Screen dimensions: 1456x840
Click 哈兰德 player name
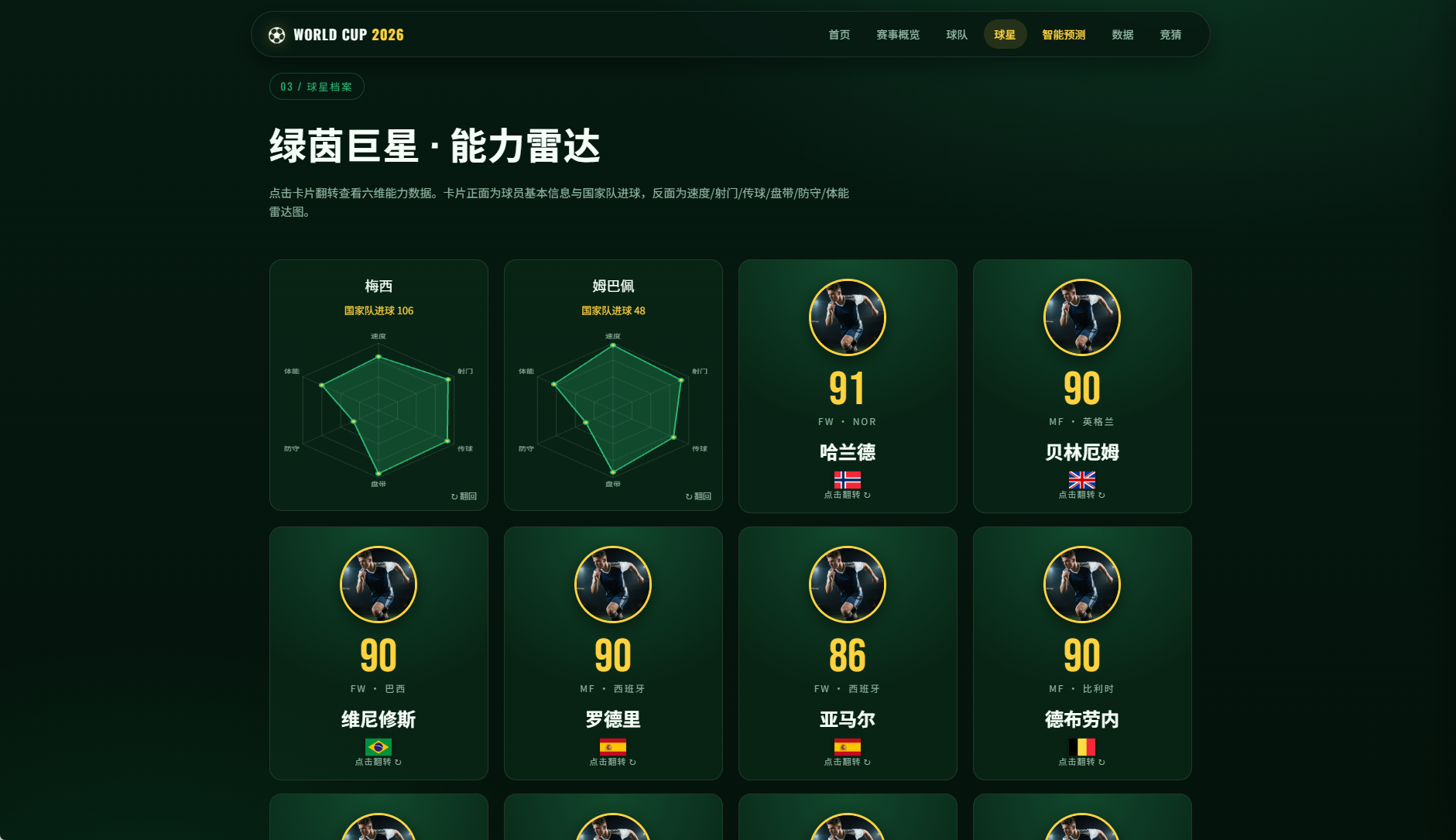click(848, 452)
